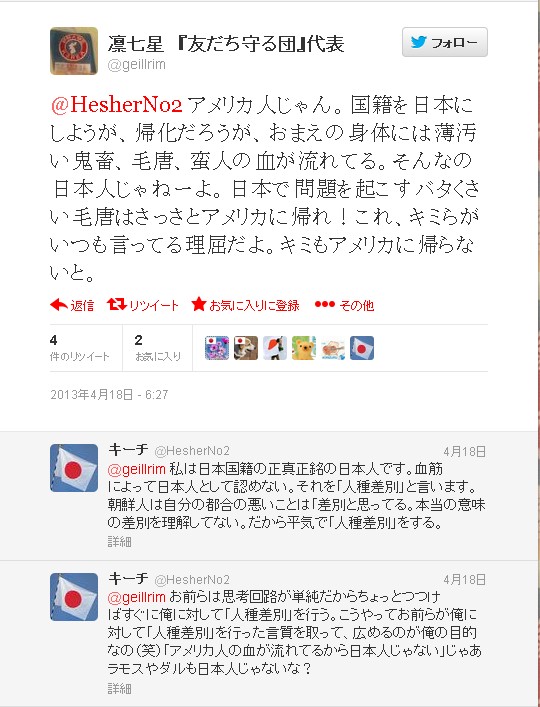The image size is (540, 707).
Task: Open the first retweeter's flower avatar
Action: [x=217, y=348]
